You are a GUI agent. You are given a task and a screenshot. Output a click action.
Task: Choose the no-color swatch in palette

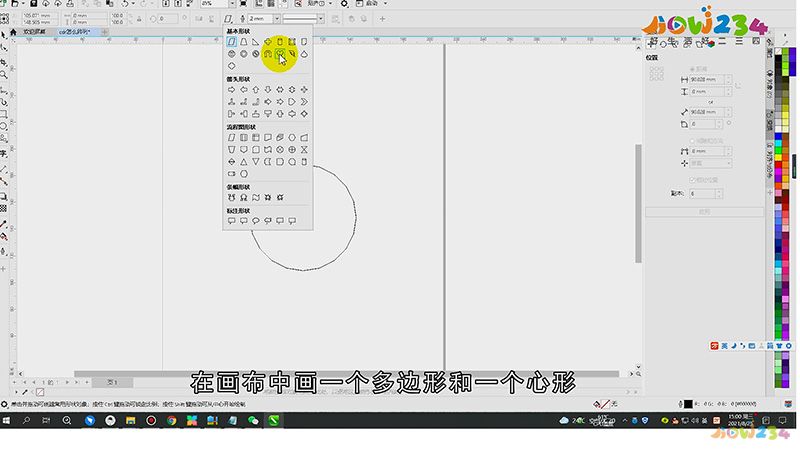pos(779,51)
